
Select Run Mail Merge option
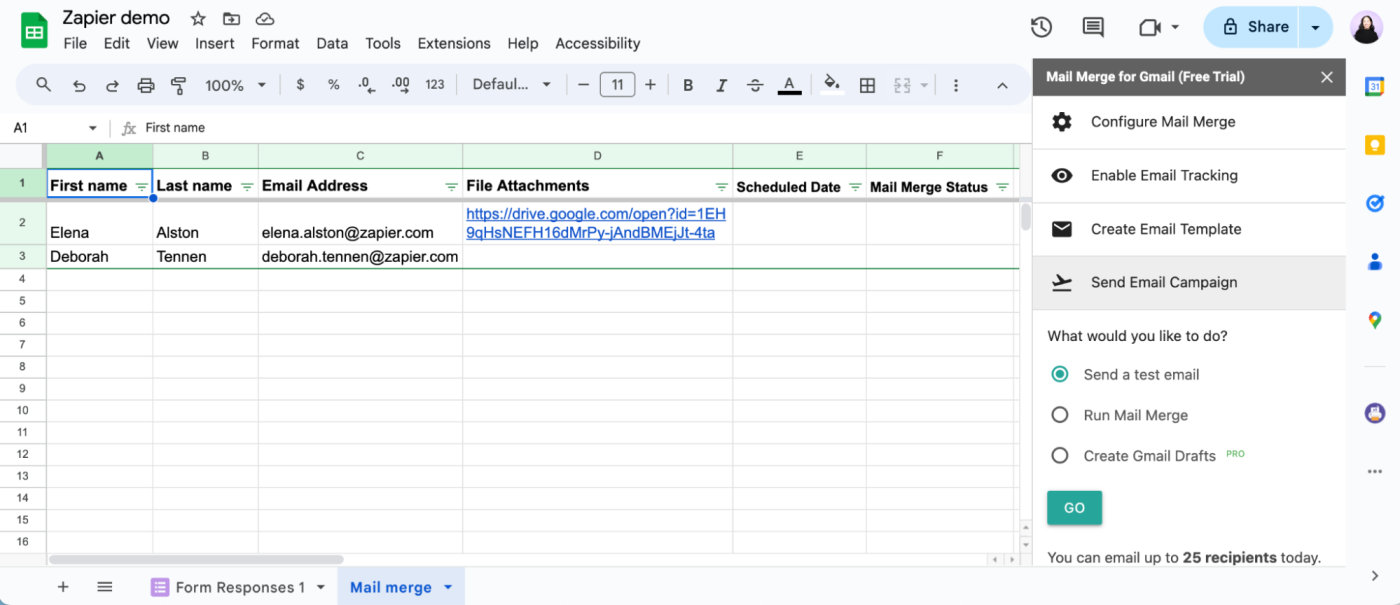(1060, 415)
